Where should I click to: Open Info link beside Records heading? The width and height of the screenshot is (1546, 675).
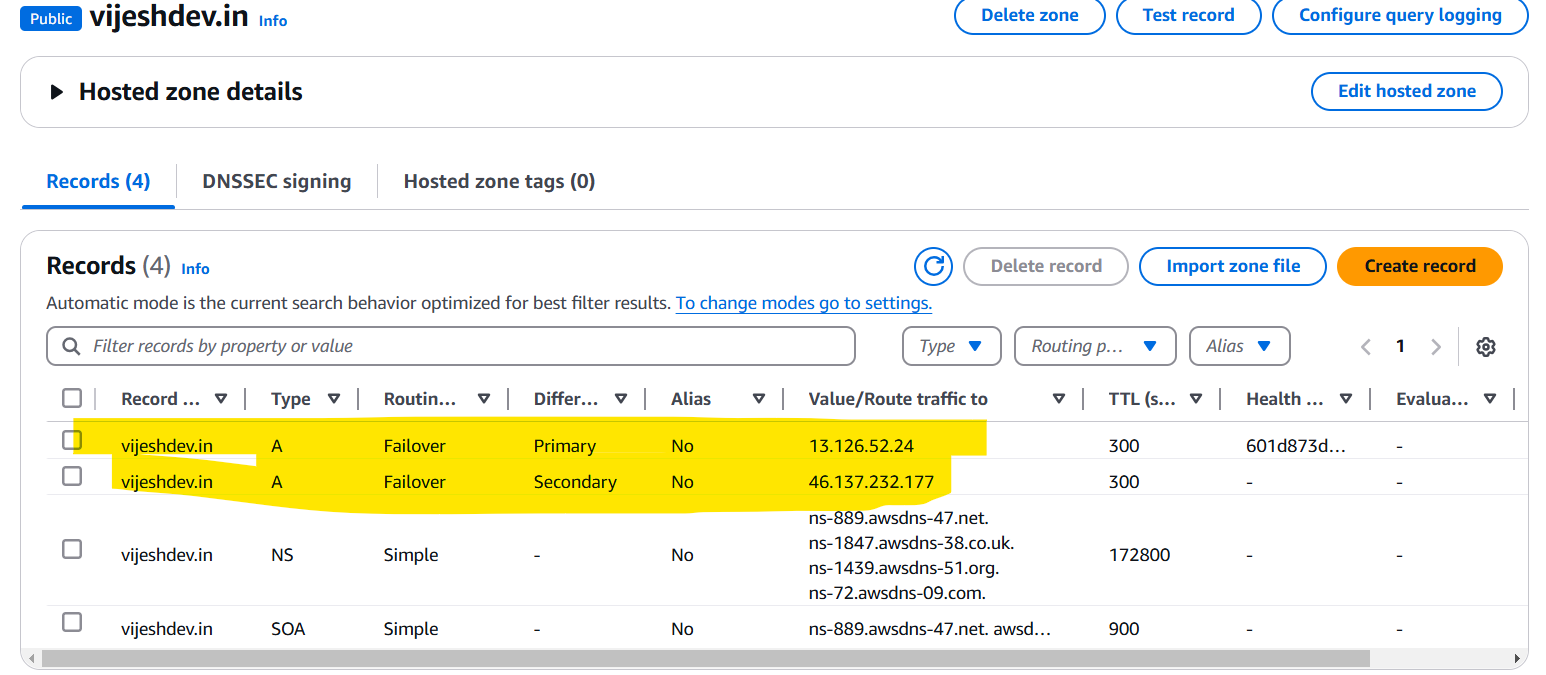[x=195, y=268]
